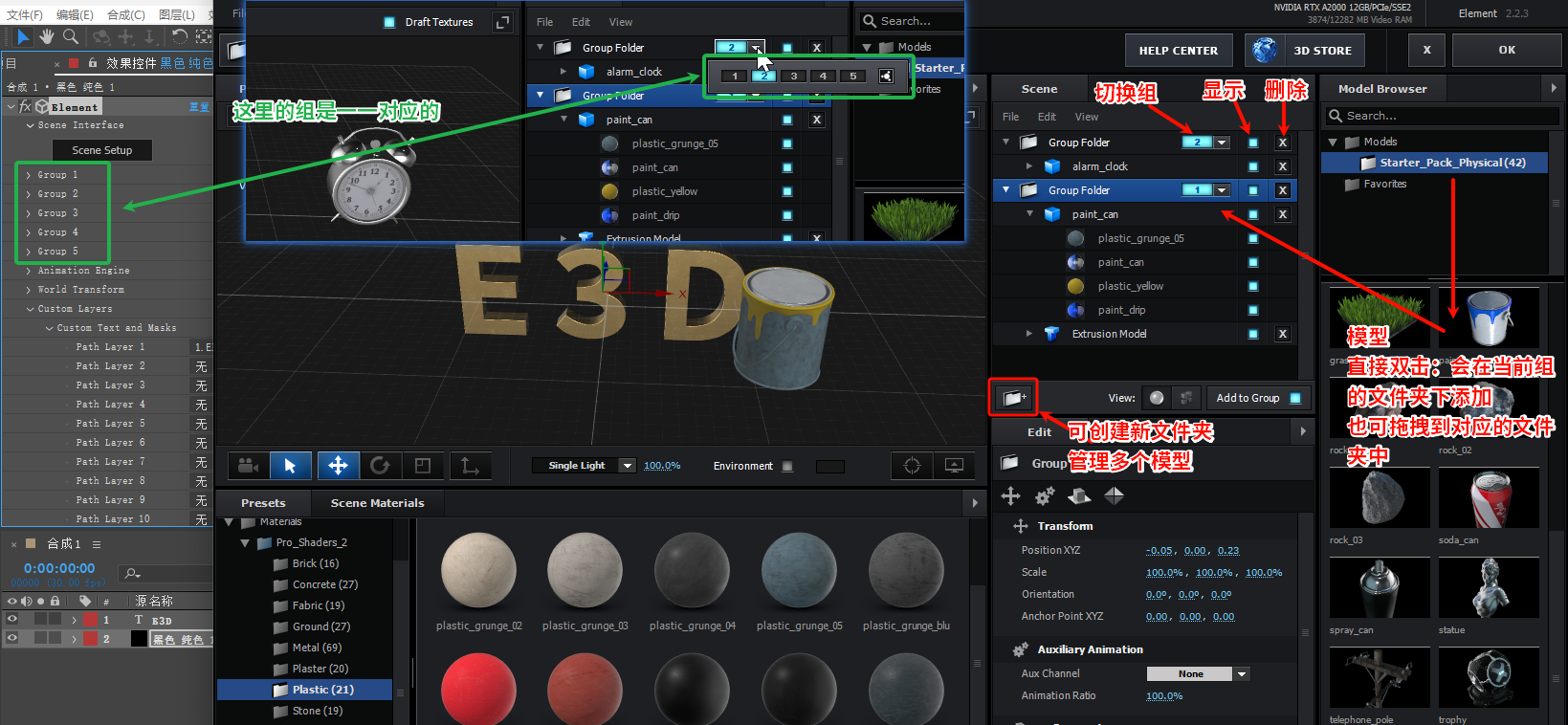Delete Extrusion Model using its X button
Screen dimensions: 1568x725
coord(1283,334)
